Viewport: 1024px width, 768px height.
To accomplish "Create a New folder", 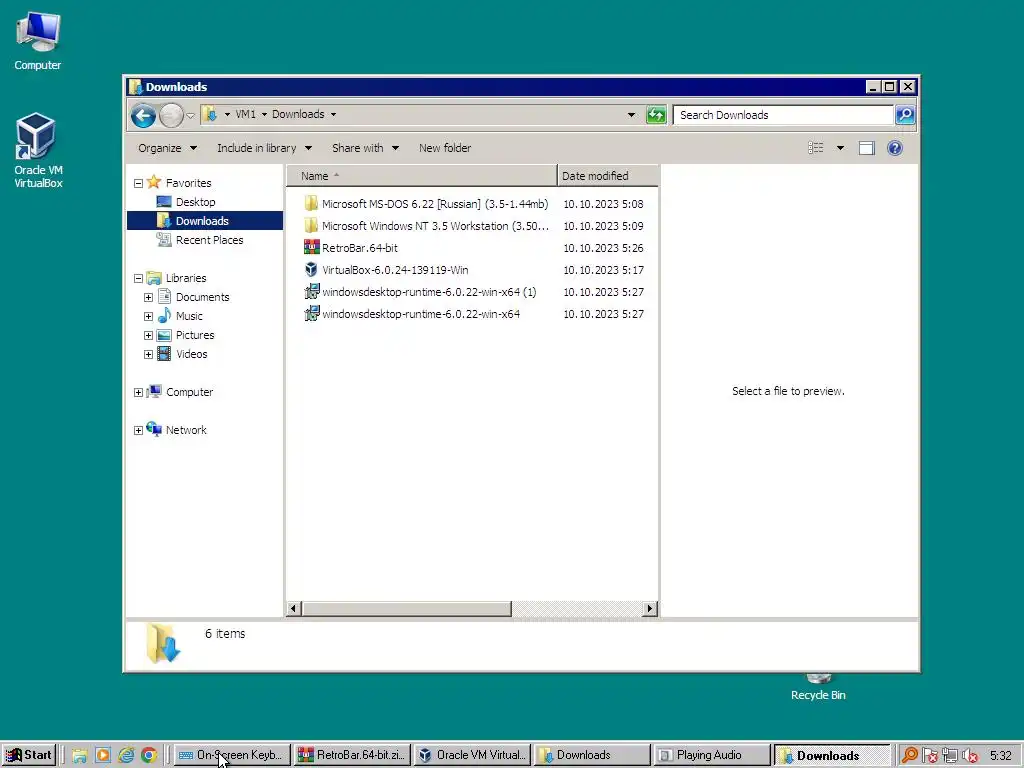I will 445,148.
